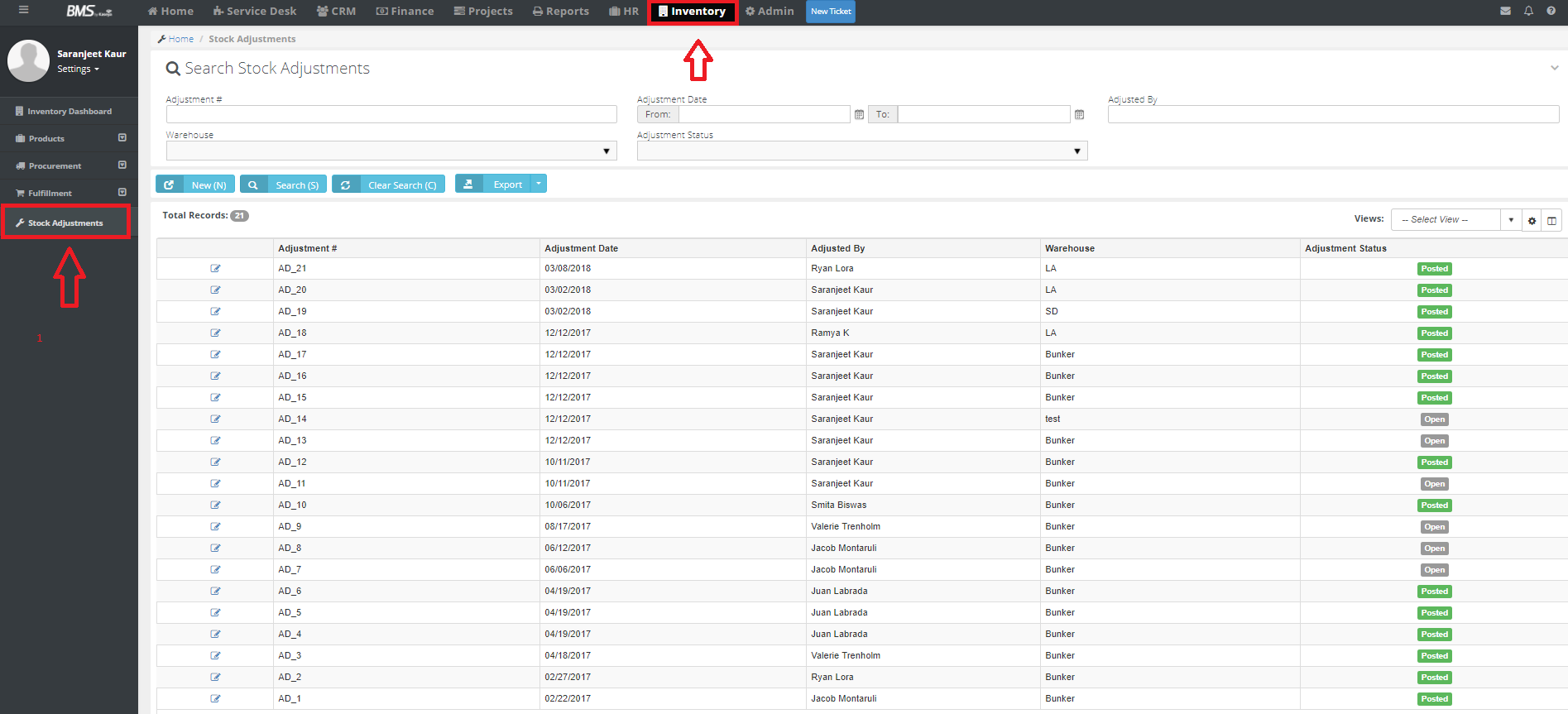
Task: Click the New (N) button
Action: click(x=195, y=184)
